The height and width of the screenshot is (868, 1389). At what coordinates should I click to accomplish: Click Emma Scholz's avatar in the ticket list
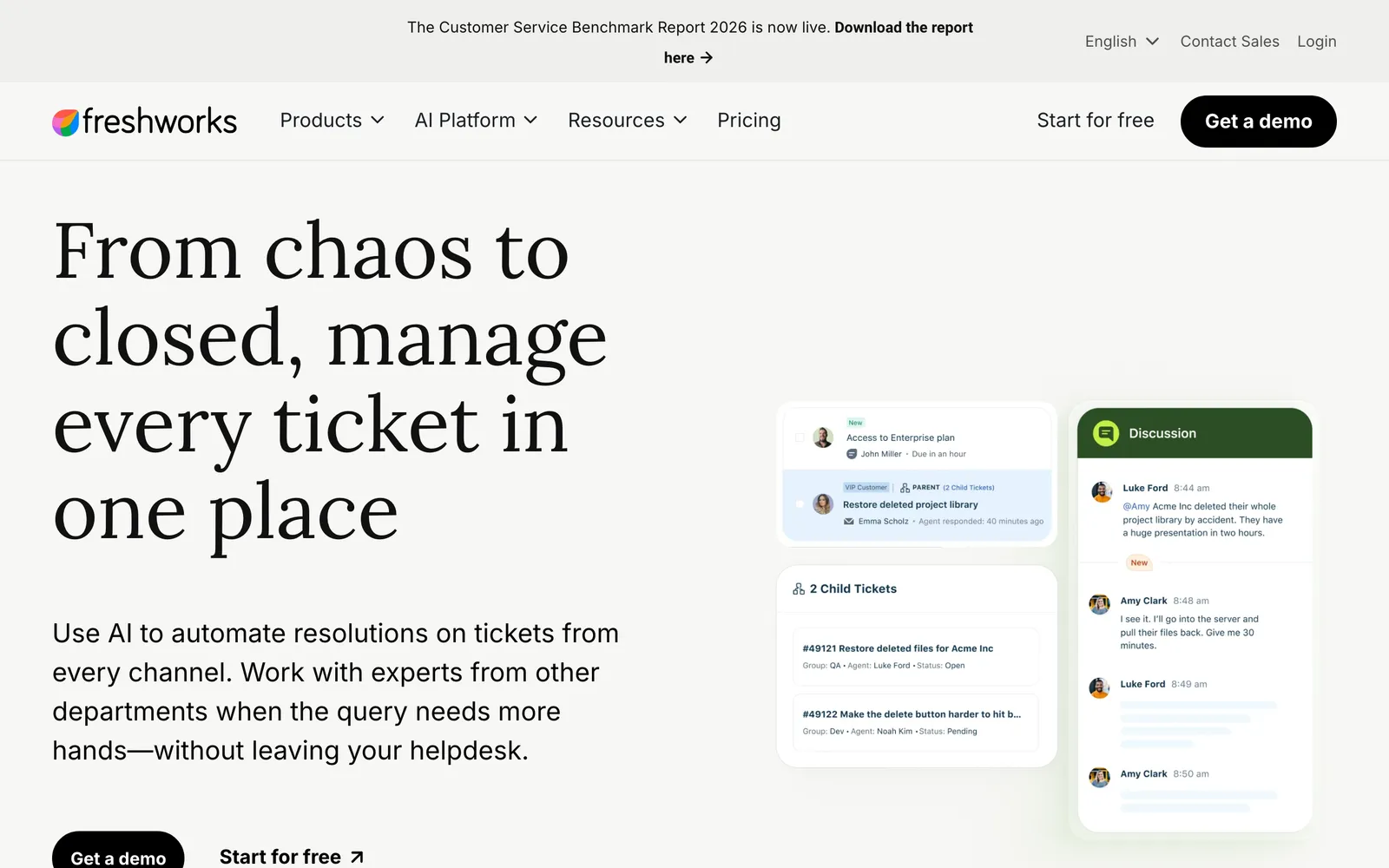coord(823,503)
